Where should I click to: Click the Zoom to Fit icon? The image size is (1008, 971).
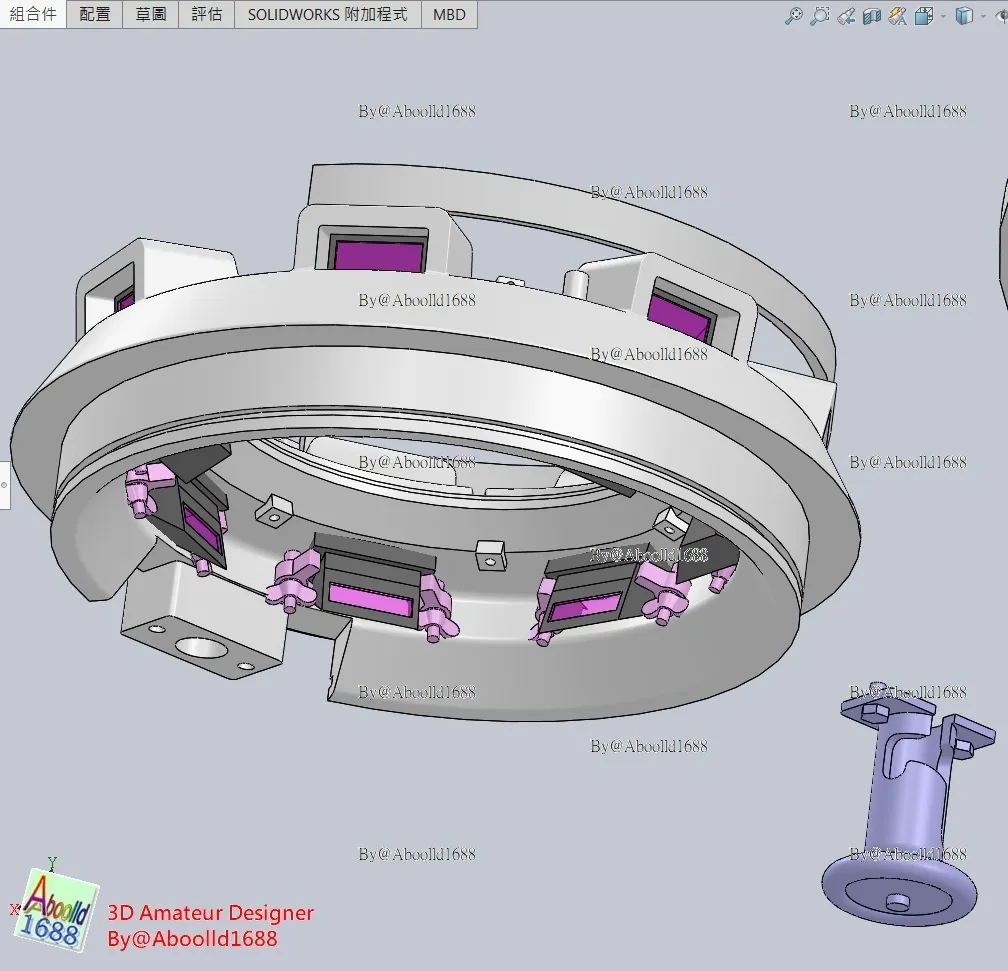(794, 15)
